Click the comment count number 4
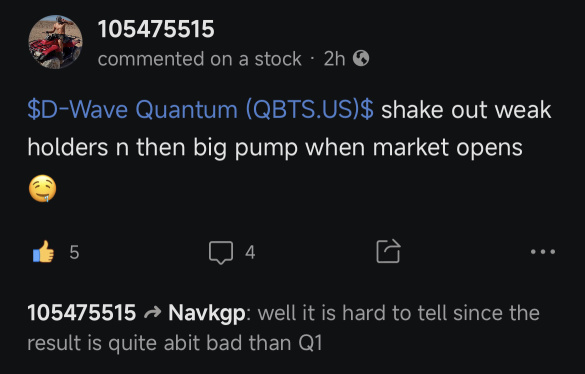Viewport: 585px width, 374px height. click(250, 252)
